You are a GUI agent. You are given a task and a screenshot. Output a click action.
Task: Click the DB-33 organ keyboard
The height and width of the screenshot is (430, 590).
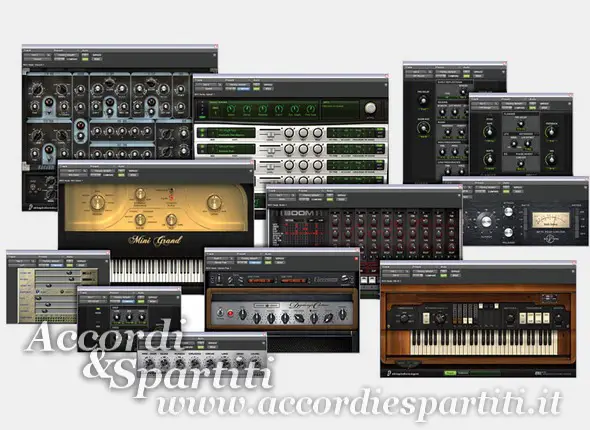(x=484, y=342)
